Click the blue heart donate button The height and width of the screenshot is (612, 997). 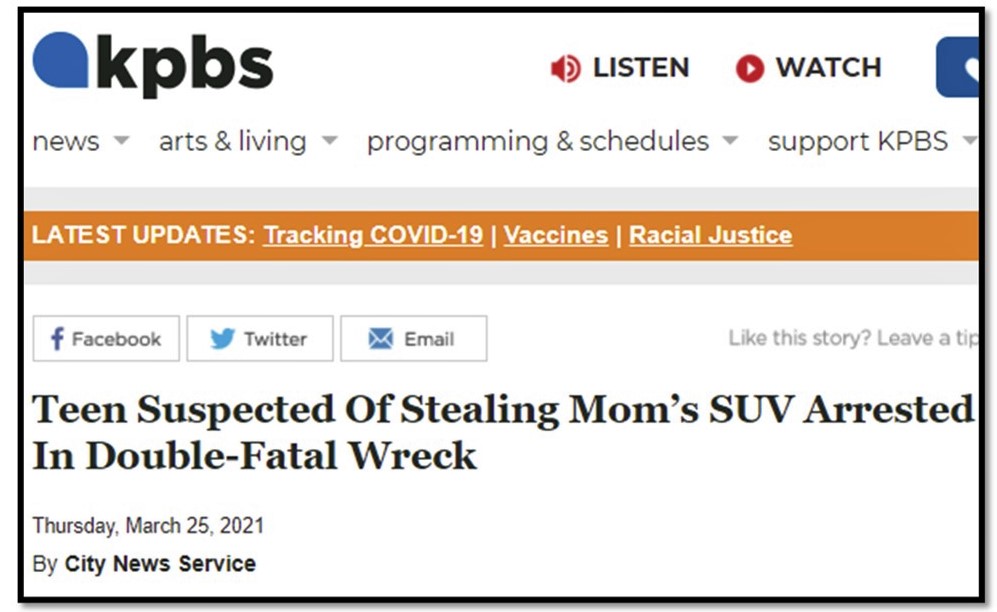(x=962, y=68)
